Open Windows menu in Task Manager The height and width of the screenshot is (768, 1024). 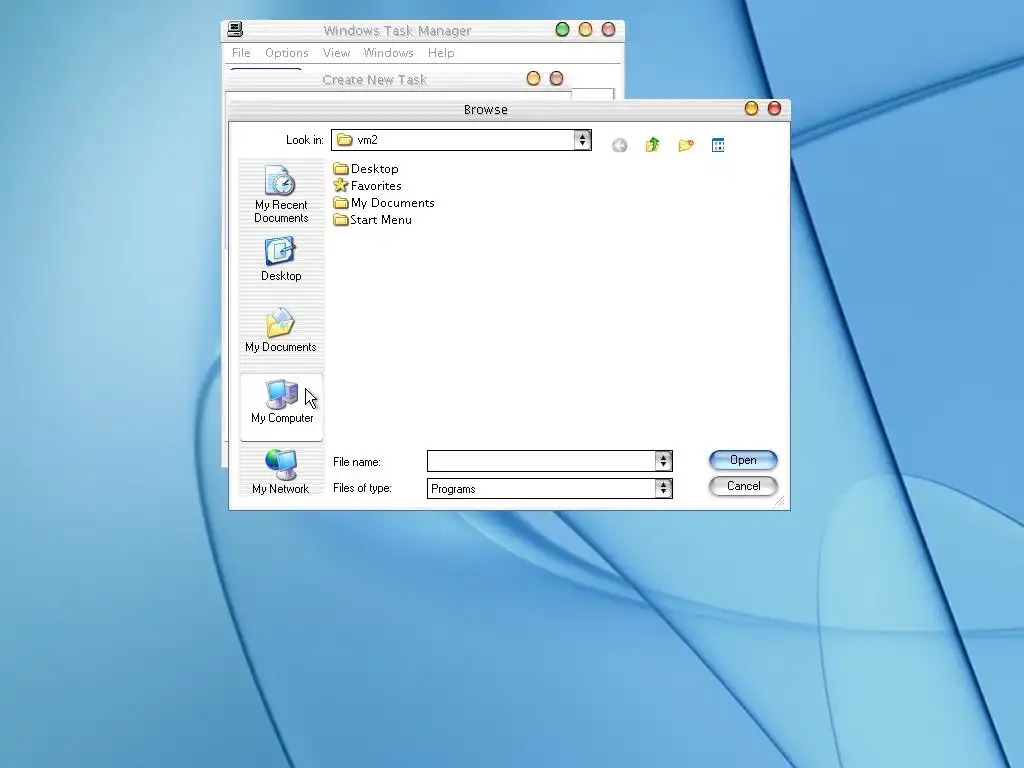click(x=389, y=53)
